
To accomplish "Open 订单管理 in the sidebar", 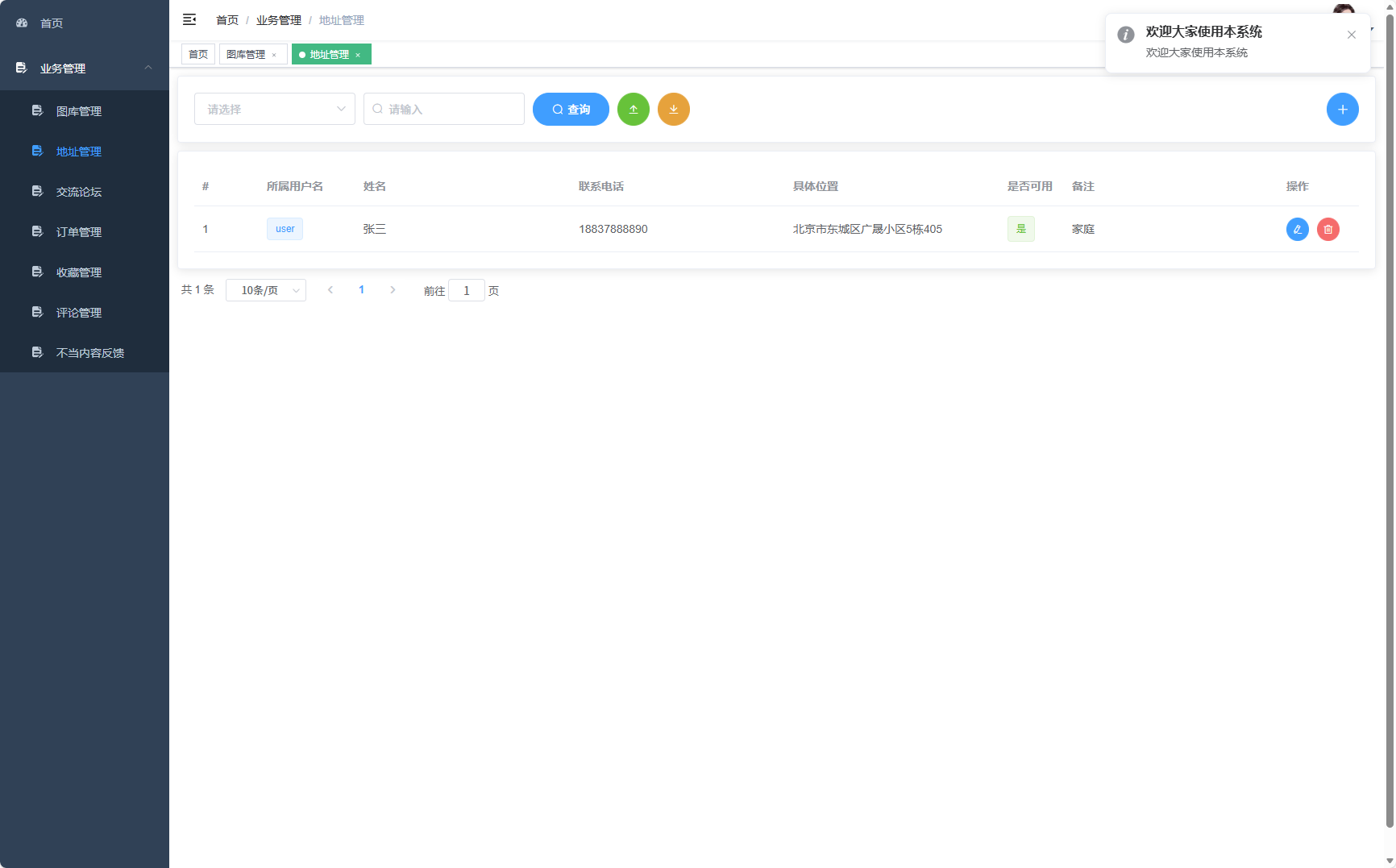I will (79, 232).
